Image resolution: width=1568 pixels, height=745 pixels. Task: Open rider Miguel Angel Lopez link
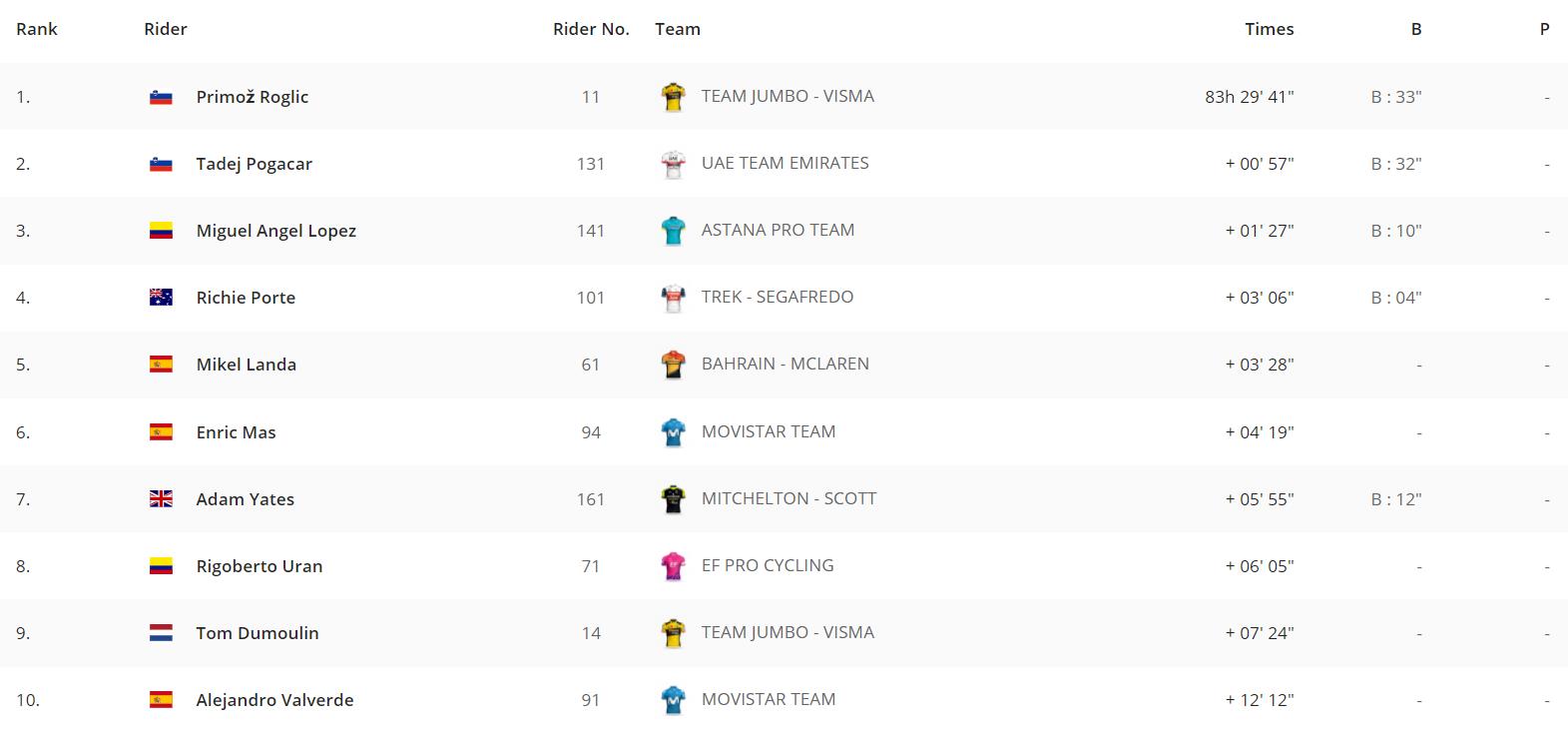click(x=276, y=231)
